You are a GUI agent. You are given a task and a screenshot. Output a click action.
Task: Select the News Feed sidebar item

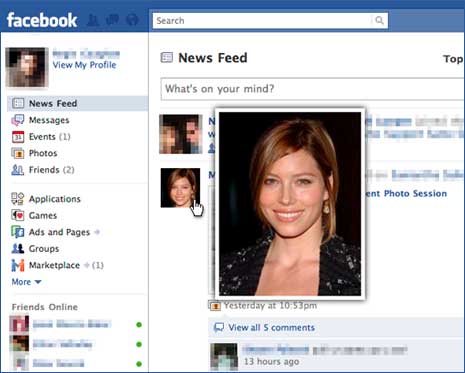[x=77, y=103]
